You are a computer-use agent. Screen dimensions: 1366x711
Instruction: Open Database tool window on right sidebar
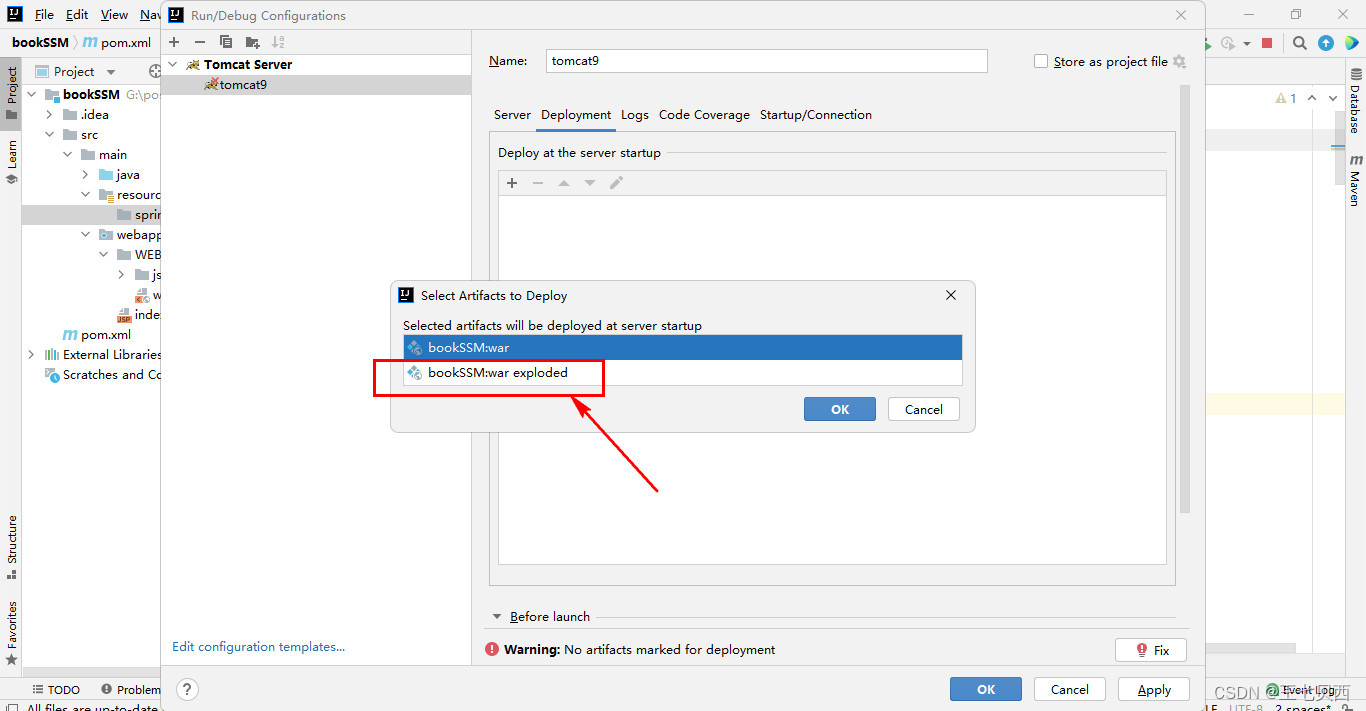click(1355, 103)
